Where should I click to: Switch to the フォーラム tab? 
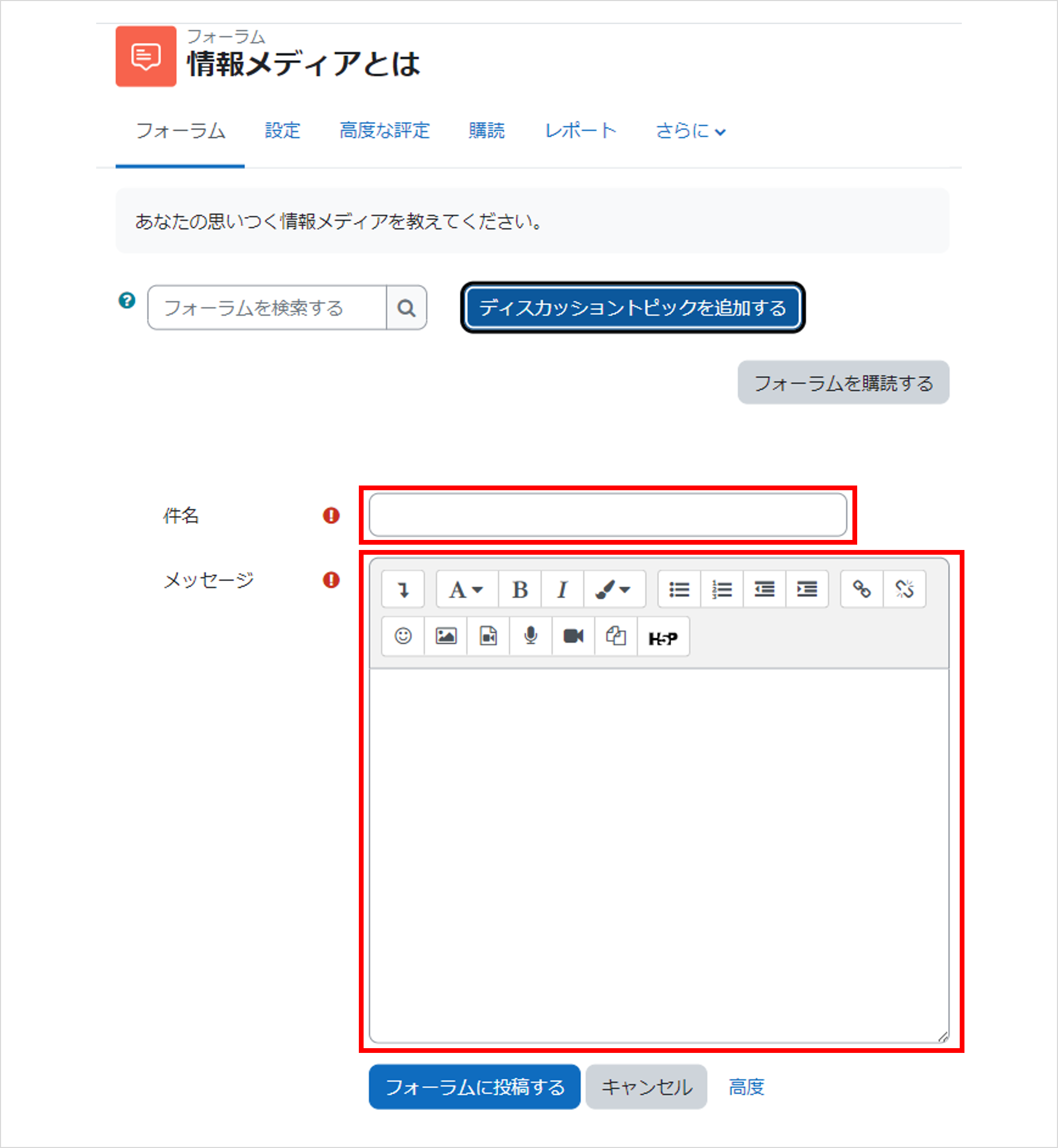click(x=180, y=131)
